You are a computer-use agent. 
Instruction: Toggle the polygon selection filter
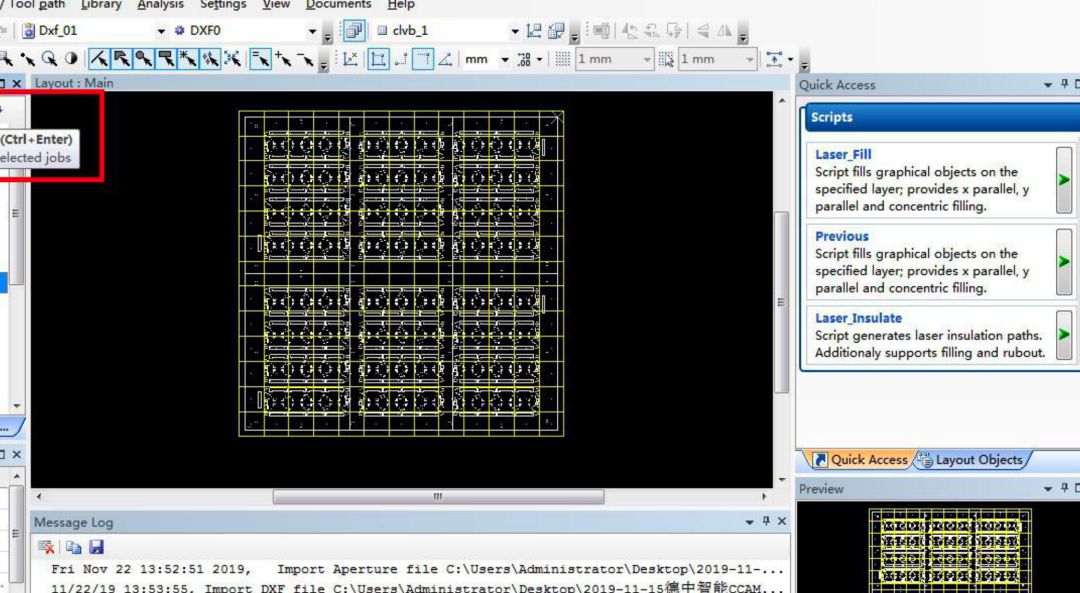(x=121, y=59)
